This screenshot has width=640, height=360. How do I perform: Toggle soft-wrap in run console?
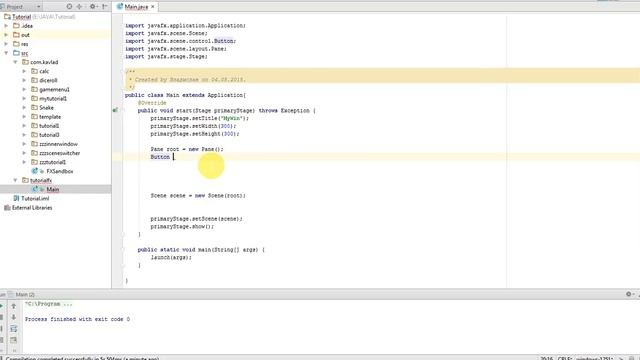point(13,329)
